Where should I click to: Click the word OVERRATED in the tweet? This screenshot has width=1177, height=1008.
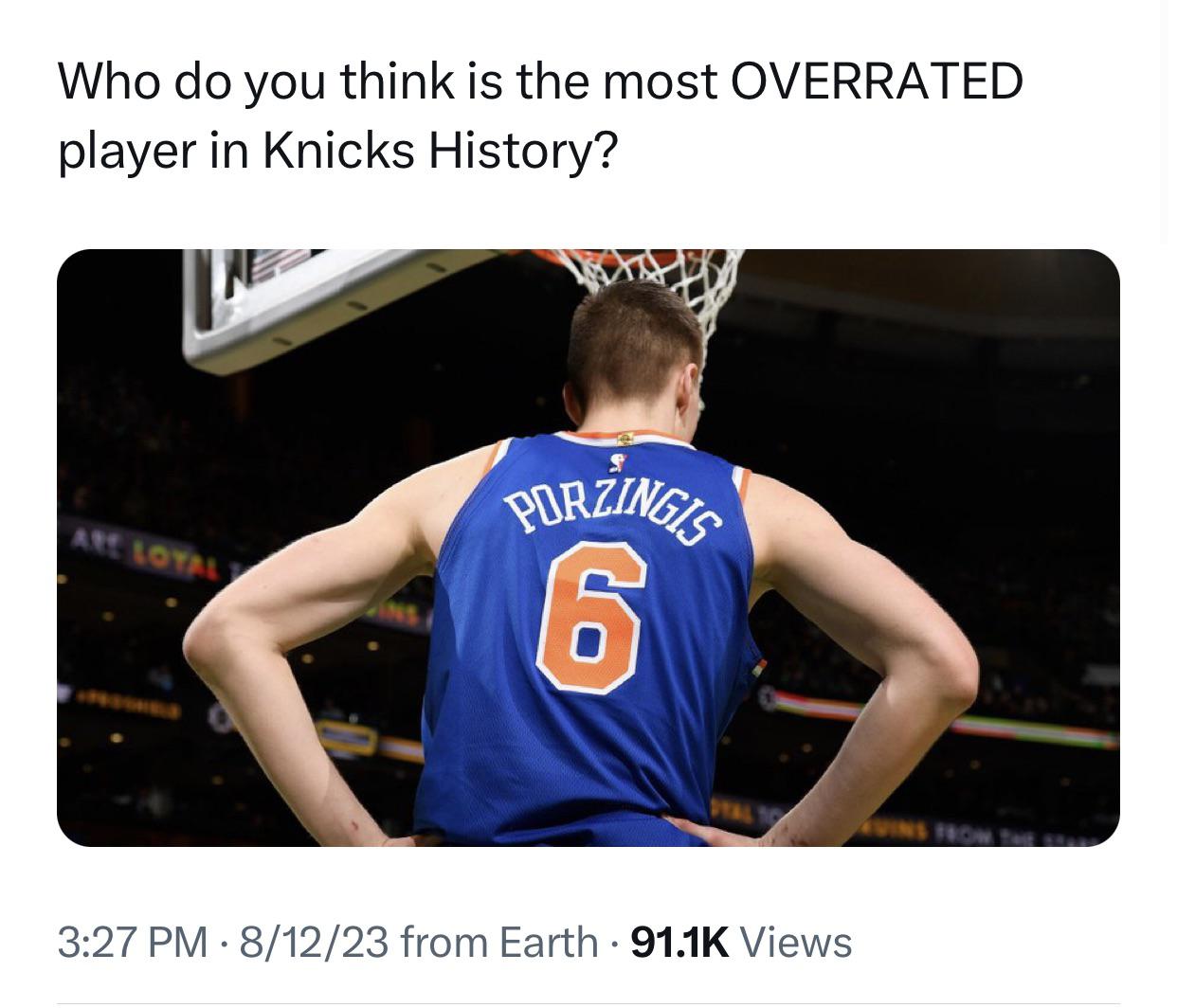pos(877,81)
